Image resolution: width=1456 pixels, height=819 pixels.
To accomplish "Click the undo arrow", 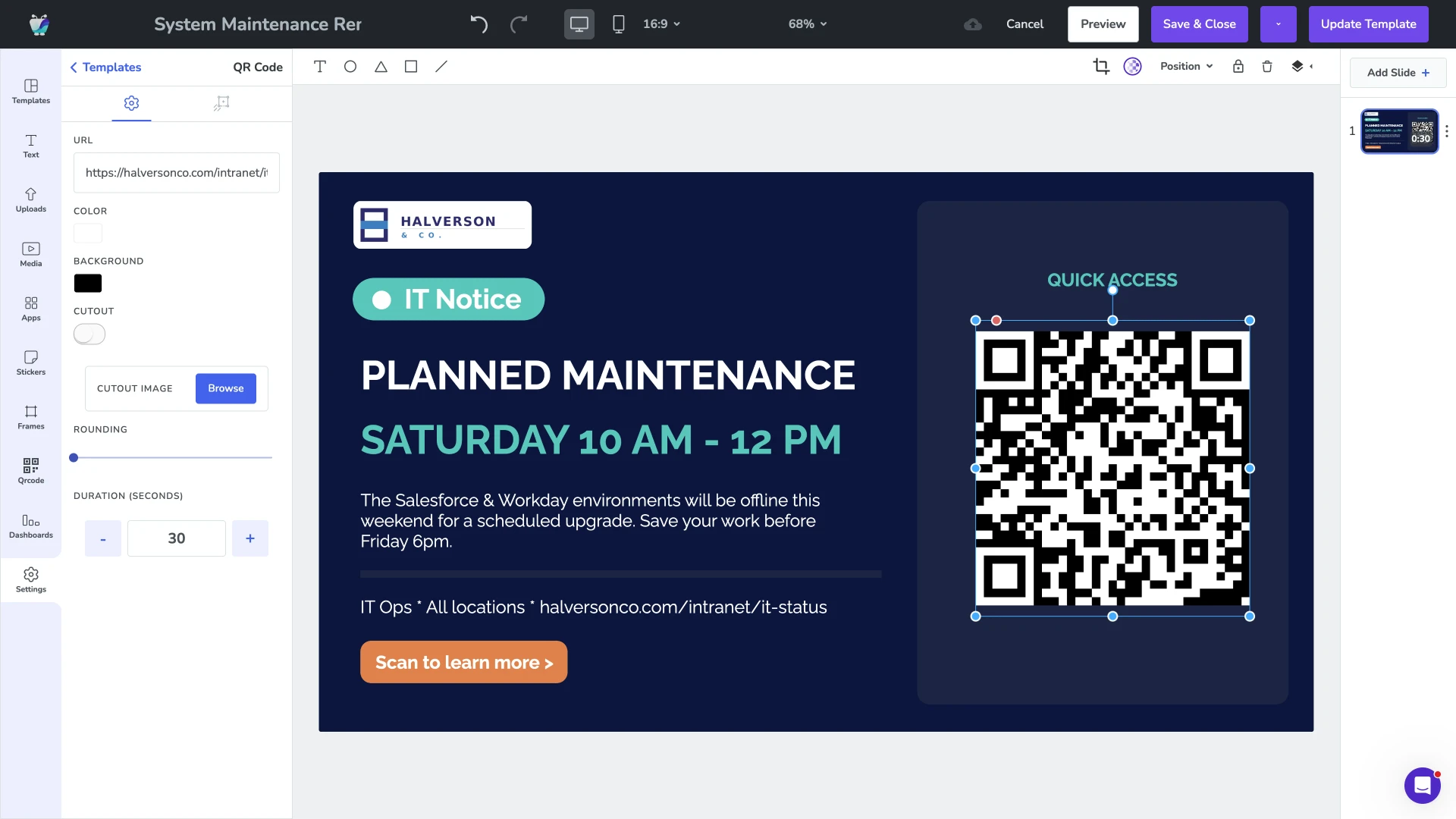I will 479,24.
